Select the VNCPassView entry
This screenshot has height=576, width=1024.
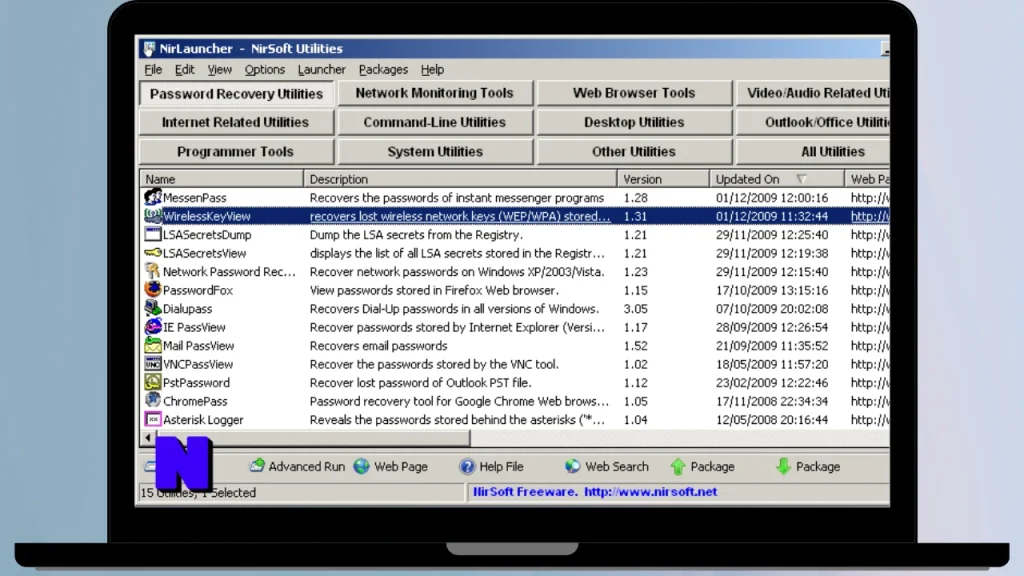[x=198, y=364]
